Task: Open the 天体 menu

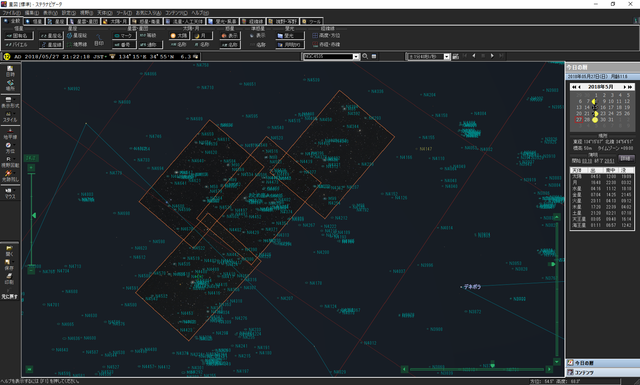Action: click(x=104, y=13)
